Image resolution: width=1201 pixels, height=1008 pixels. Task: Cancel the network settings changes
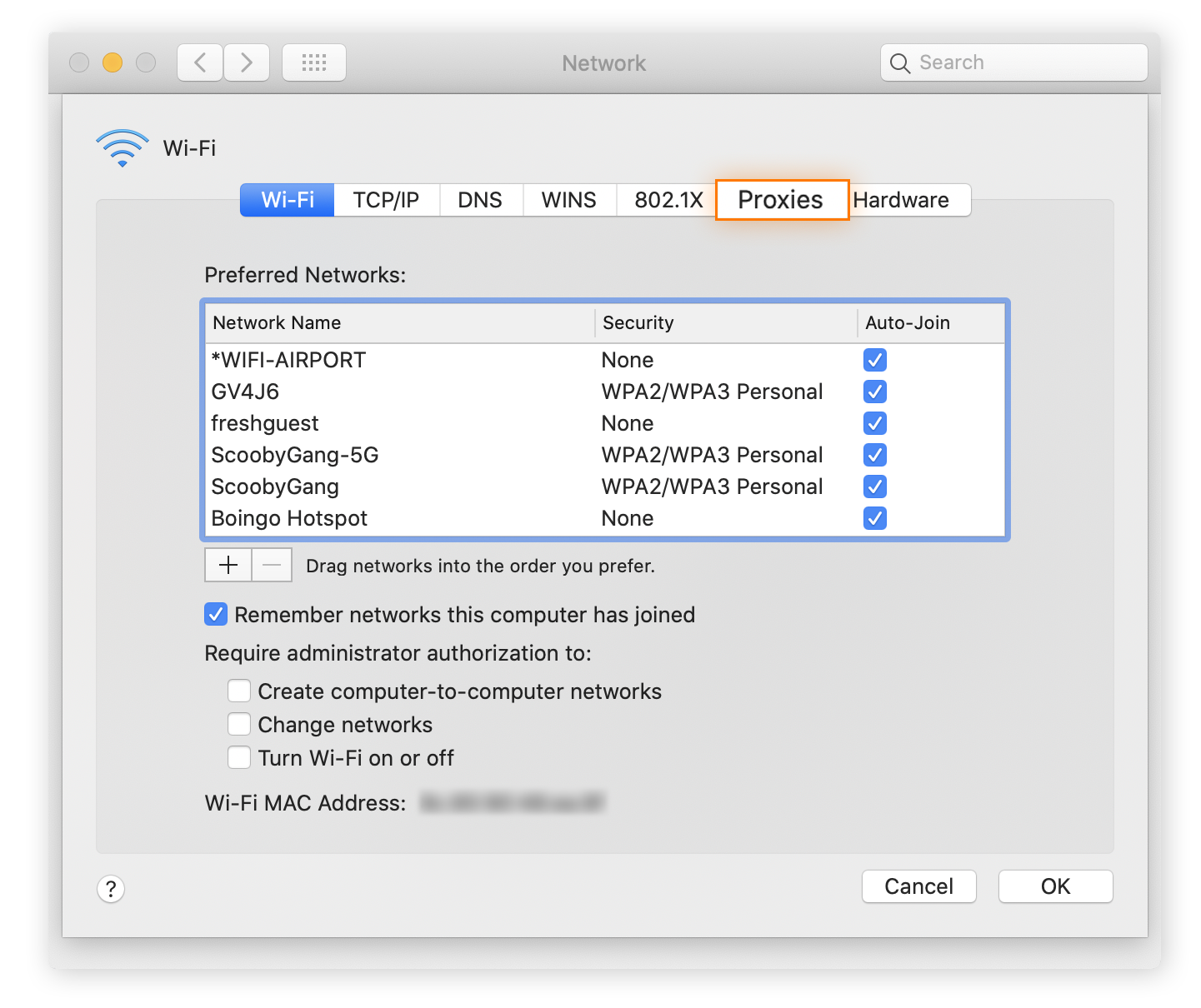tap(918, 886)
